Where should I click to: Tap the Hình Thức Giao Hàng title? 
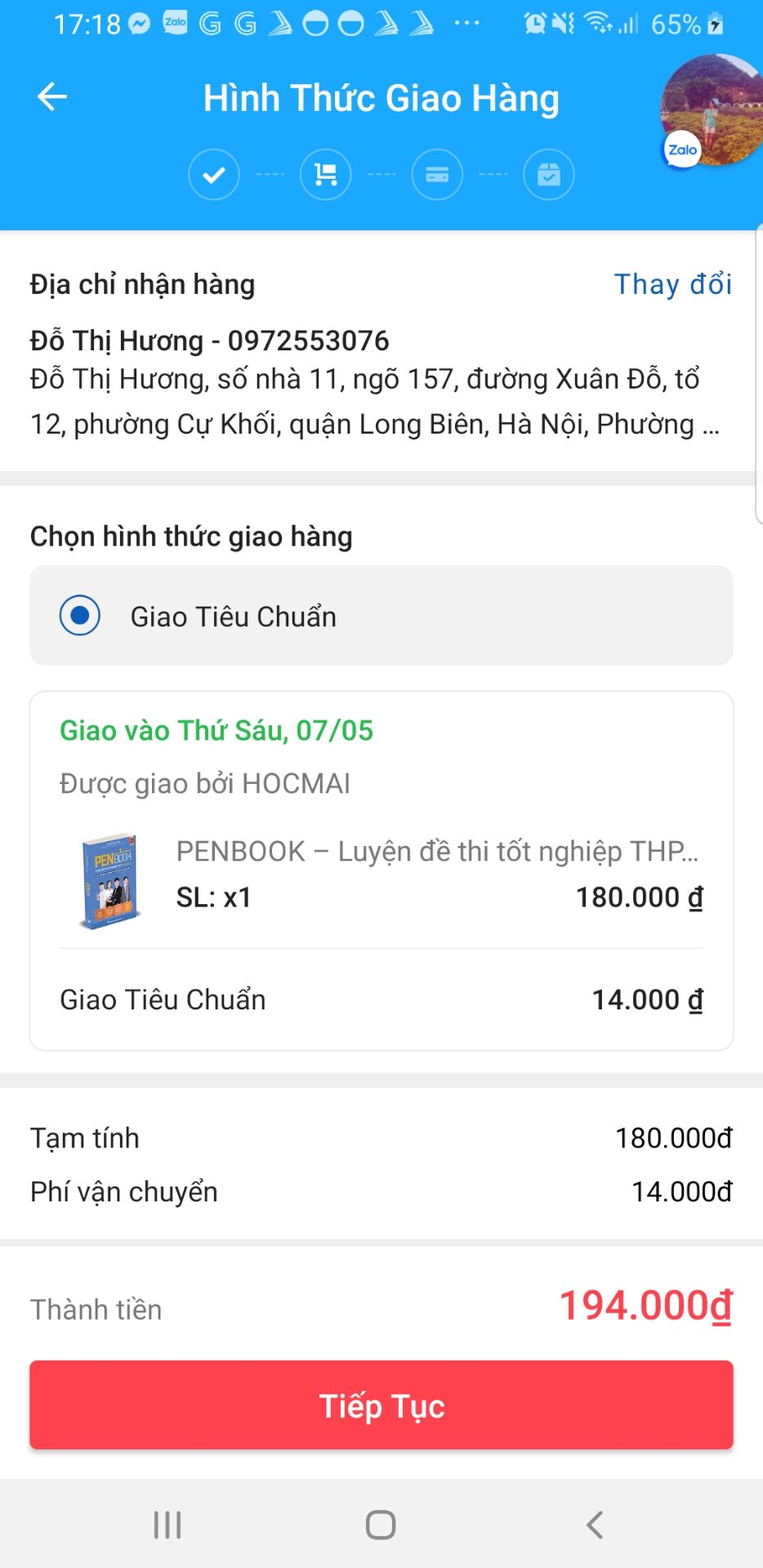[381, 98]
